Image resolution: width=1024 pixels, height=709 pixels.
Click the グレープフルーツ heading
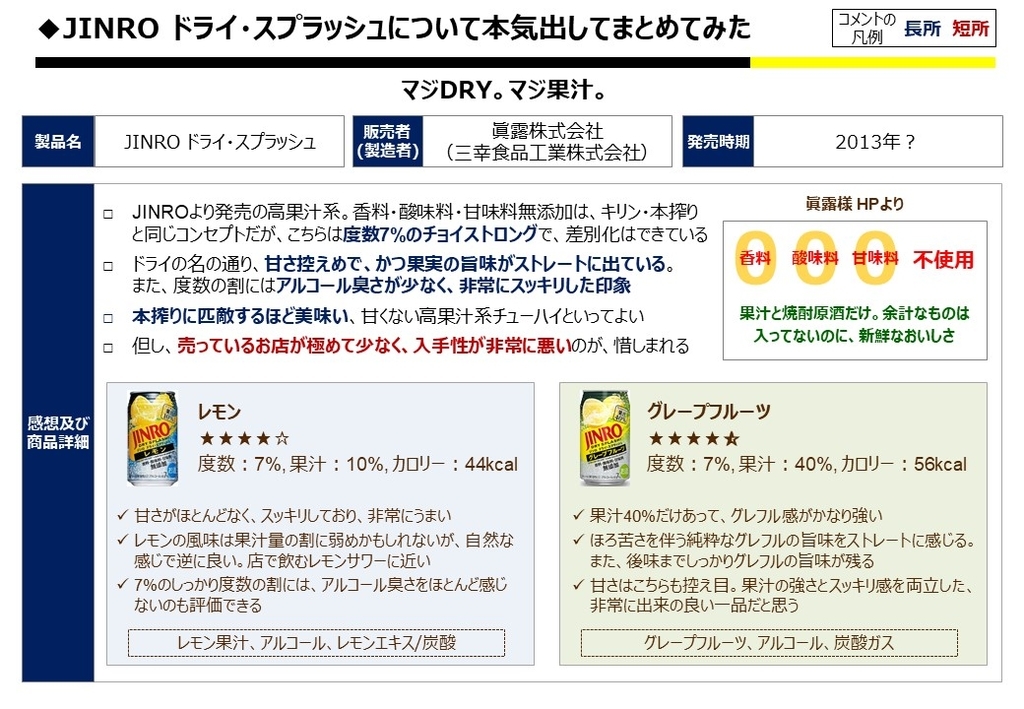pos(709,411)
